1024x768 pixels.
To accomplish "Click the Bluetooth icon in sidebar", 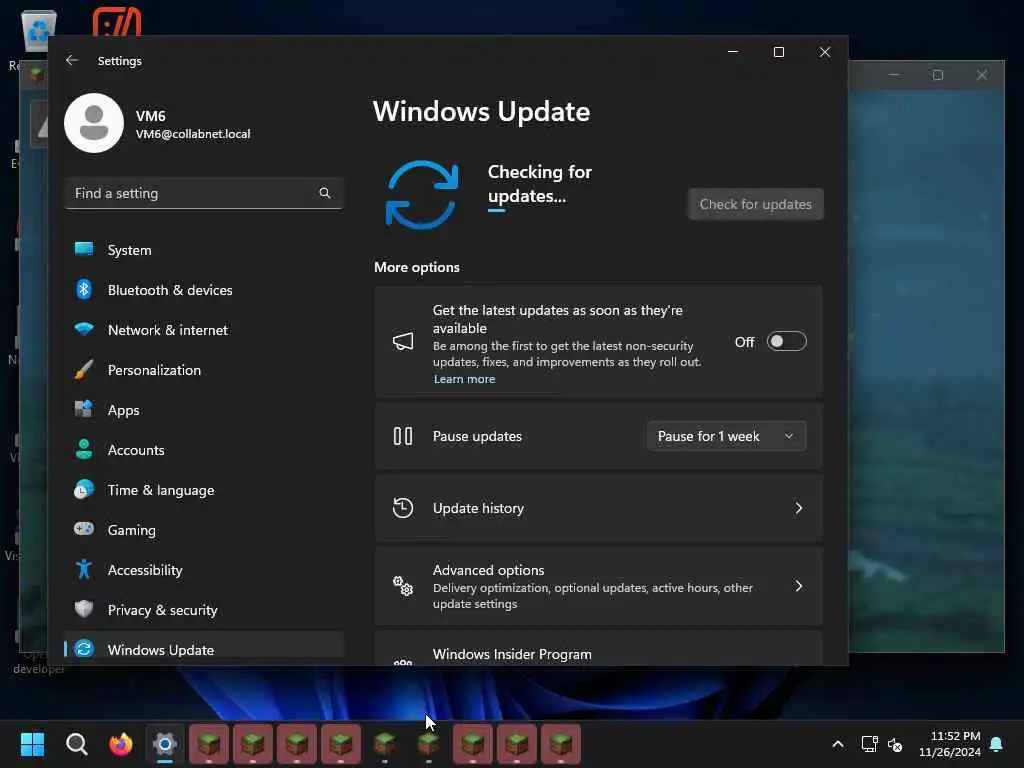I will [x=84, y=289].
